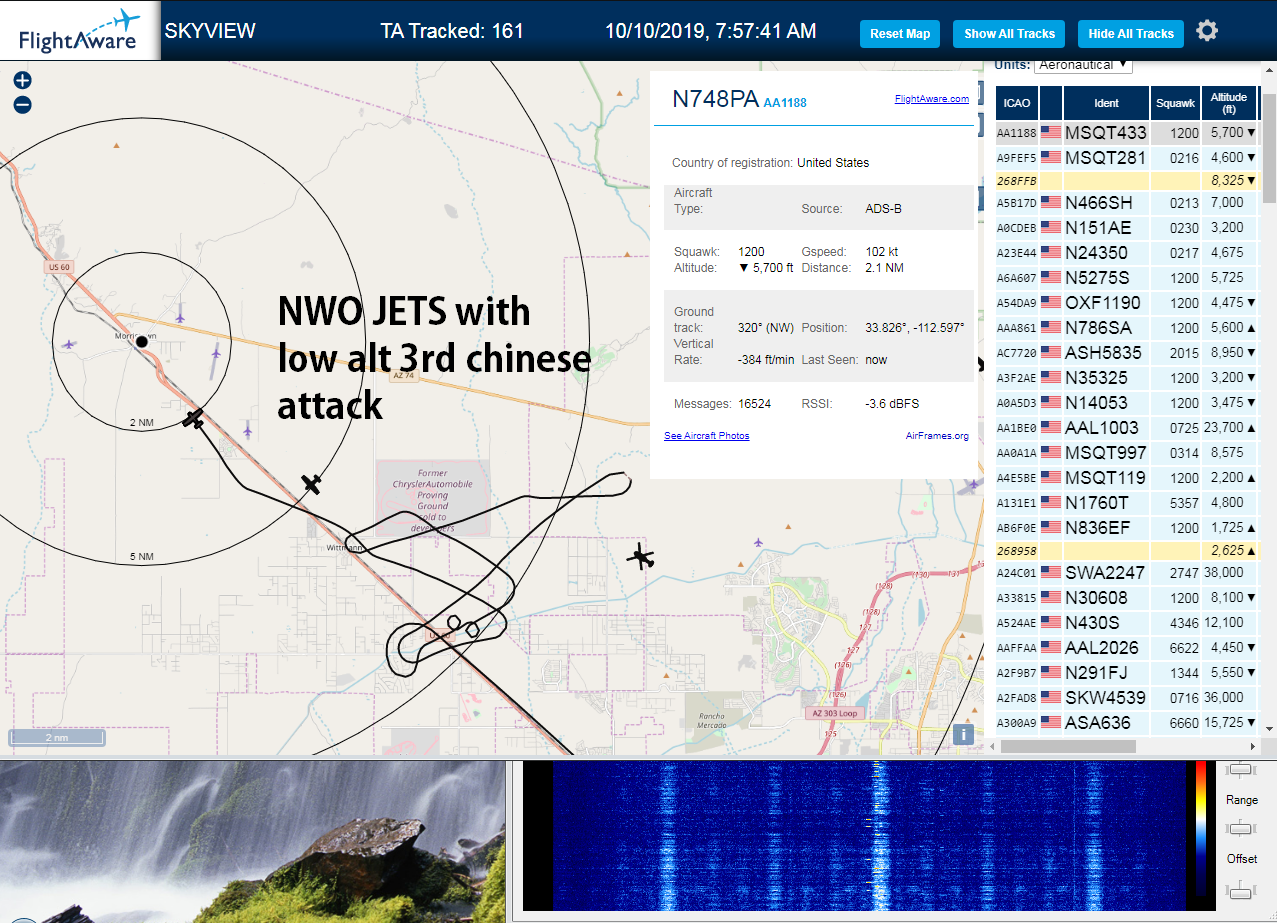
Task: Adjust slider between Range and Offset labels
Action: pos(1241,828)
